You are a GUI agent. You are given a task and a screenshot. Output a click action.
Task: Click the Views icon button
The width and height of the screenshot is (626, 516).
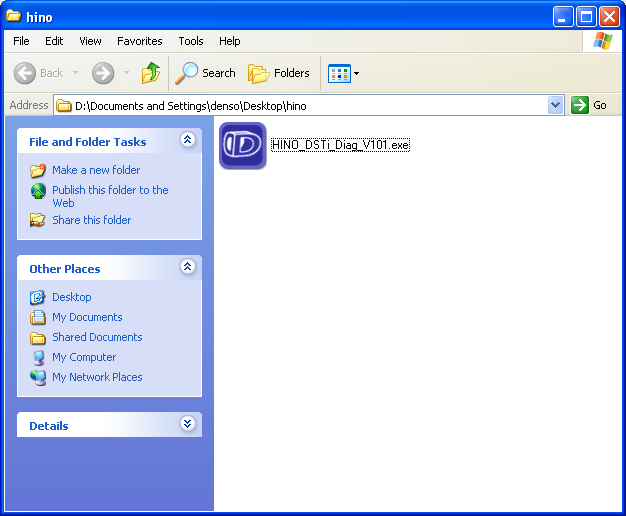click(x=339, y=73)
